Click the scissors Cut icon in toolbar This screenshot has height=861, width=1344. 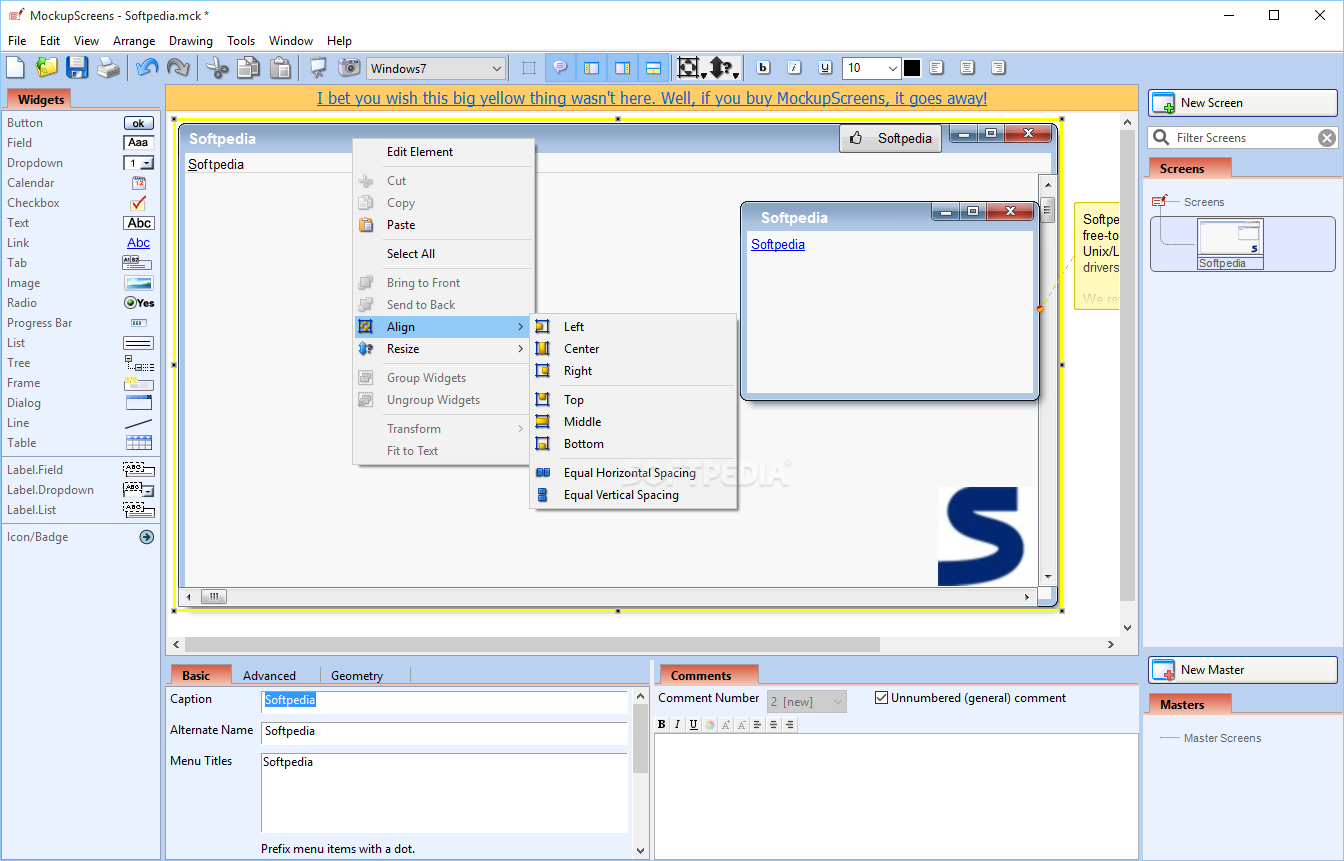pos(217,68)
